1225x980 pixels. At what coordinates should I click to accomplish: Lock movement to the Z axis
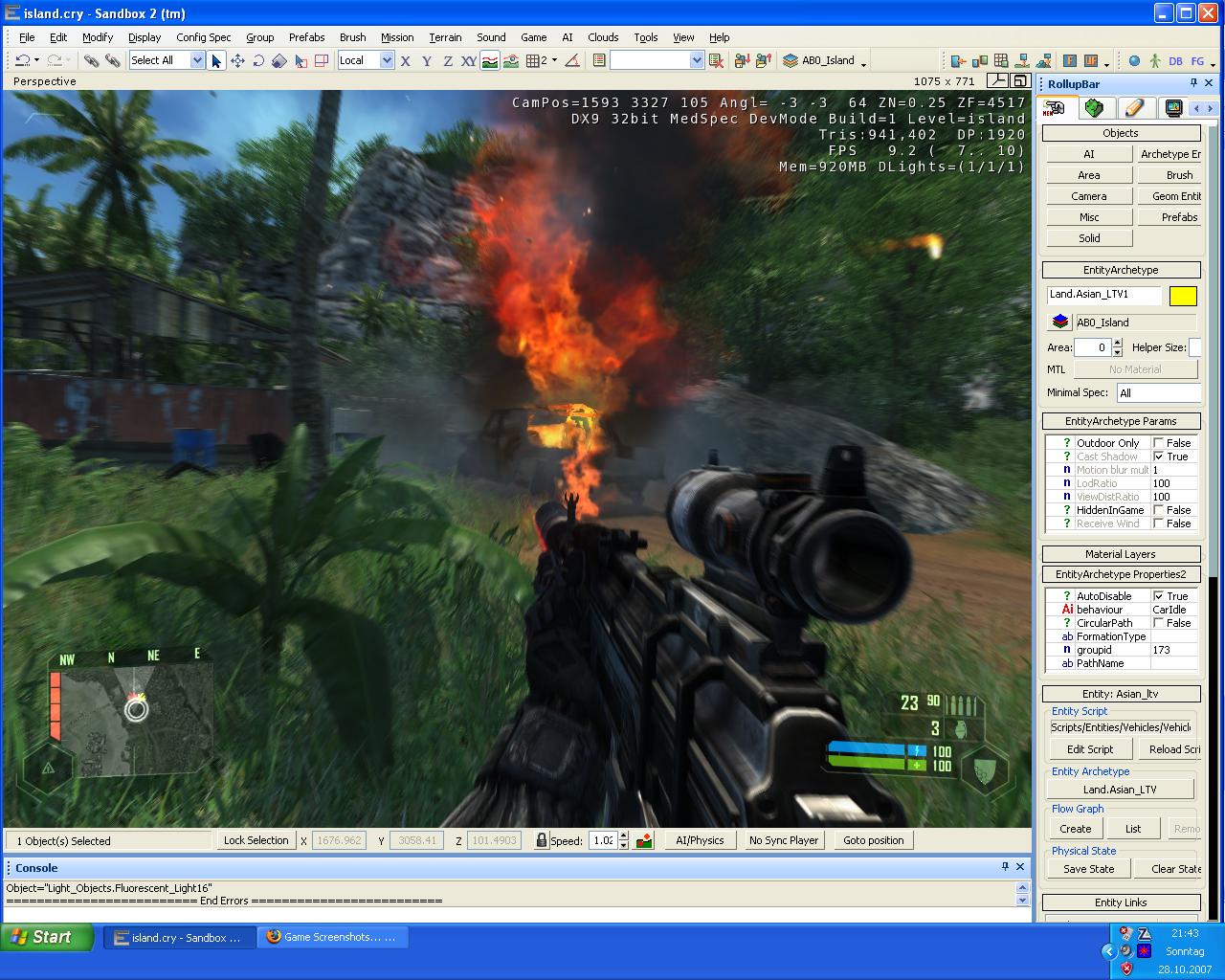tap(448, 60)
